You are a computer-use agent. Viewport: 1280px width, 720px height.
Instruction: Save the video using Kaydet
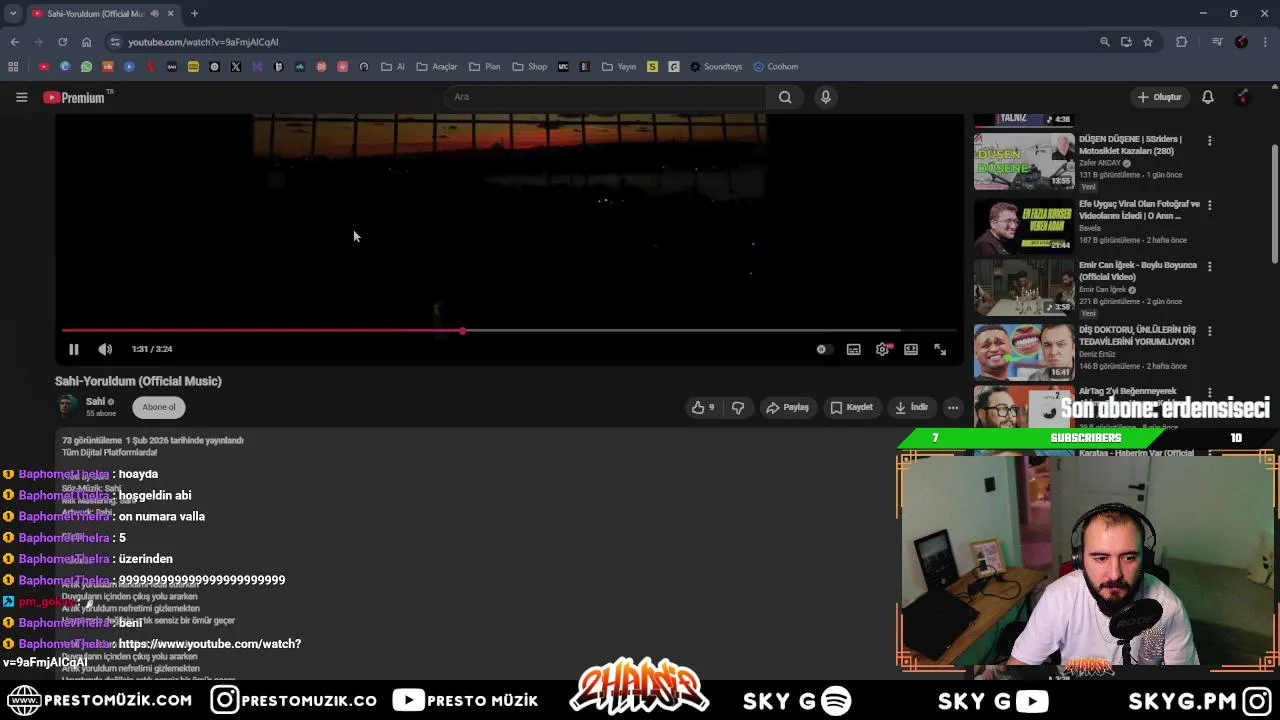tap(852, 407)
